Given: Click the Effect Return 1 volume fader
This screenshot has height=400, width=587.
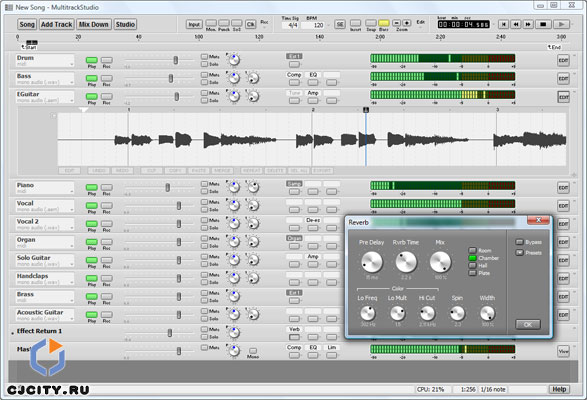Looking at the screenshot, I should (x=170, y=333).
